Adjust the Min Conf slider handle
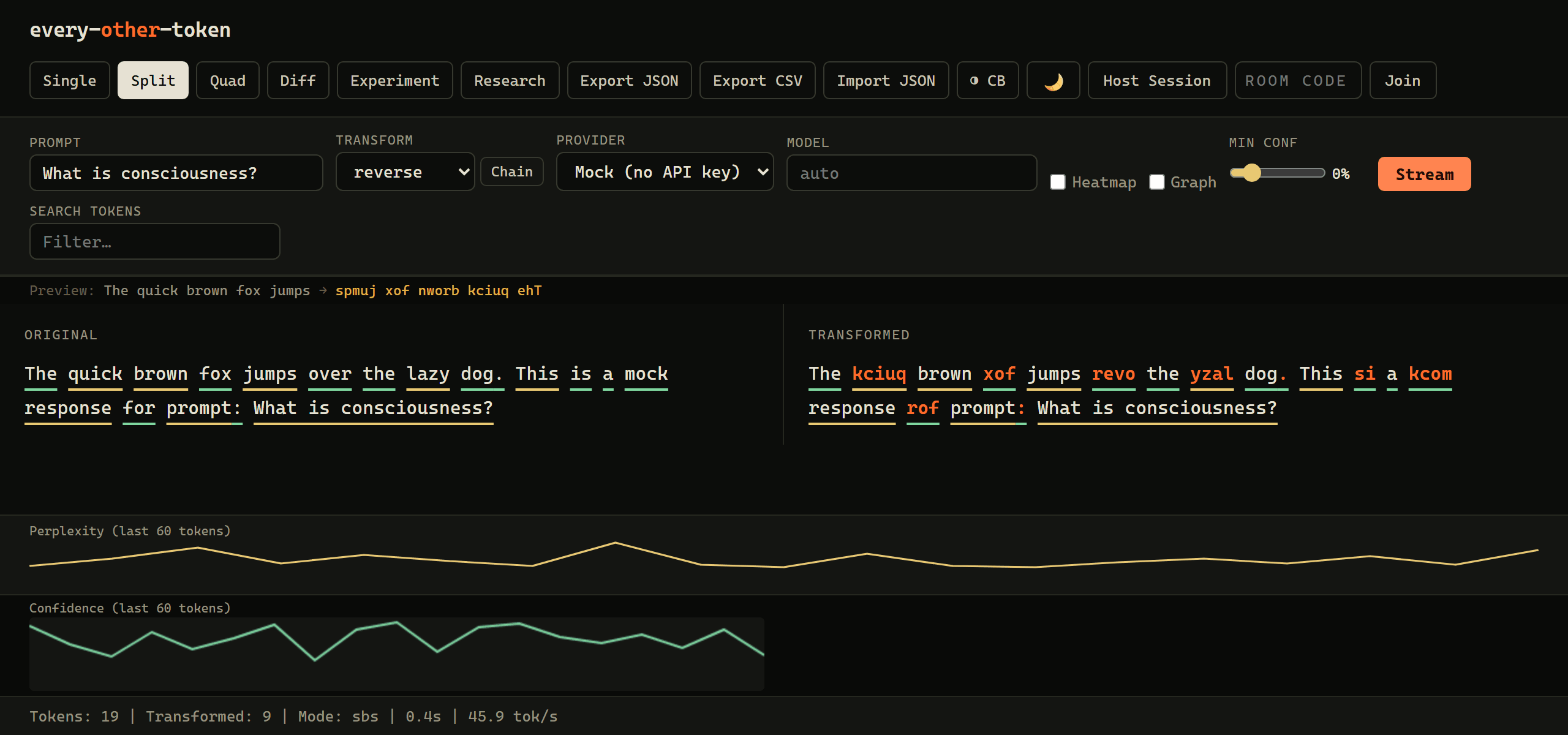Image resolution: width=1568 pixels, height=735 pixels. 1252,173
